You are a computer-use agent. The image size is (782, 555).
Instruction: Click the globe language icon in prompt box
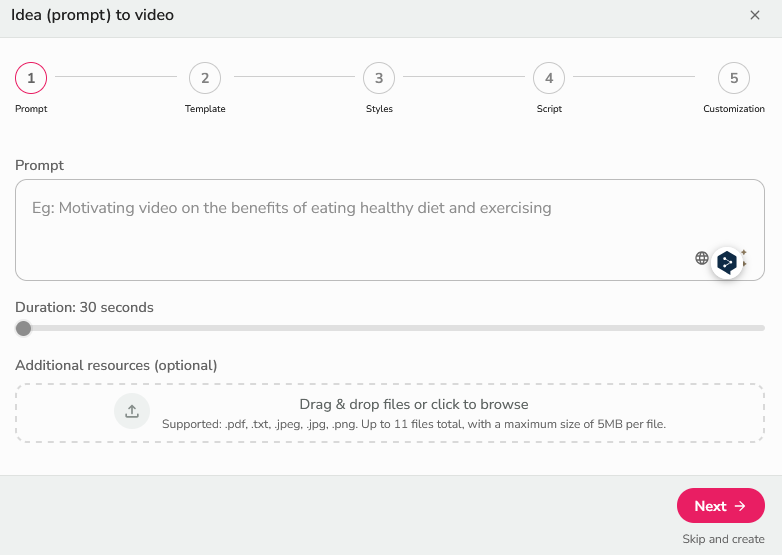tap(702, 258)
